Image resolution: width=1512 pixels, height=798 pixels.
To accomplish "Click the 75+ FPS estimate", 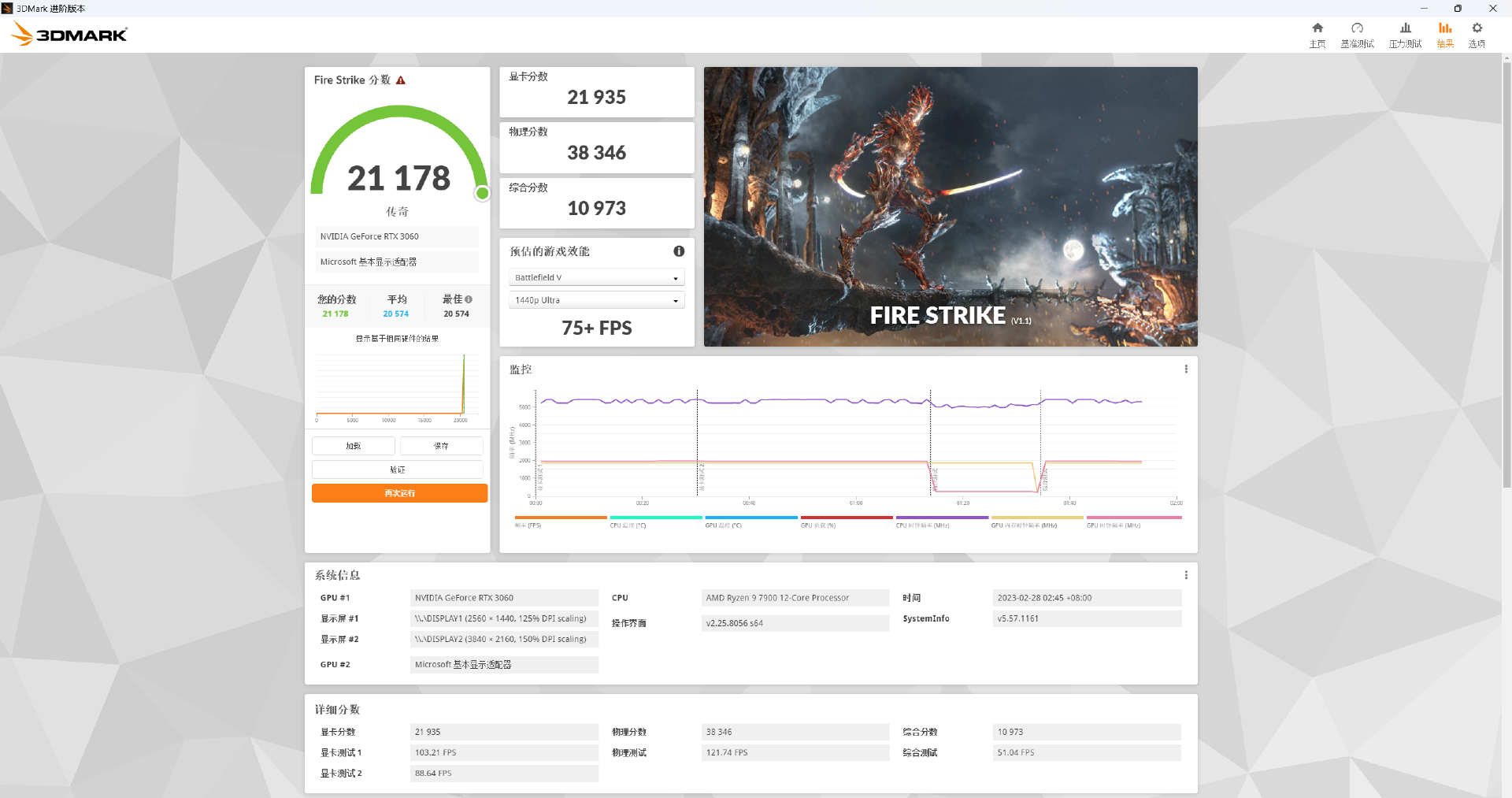I will coord(596,328).
